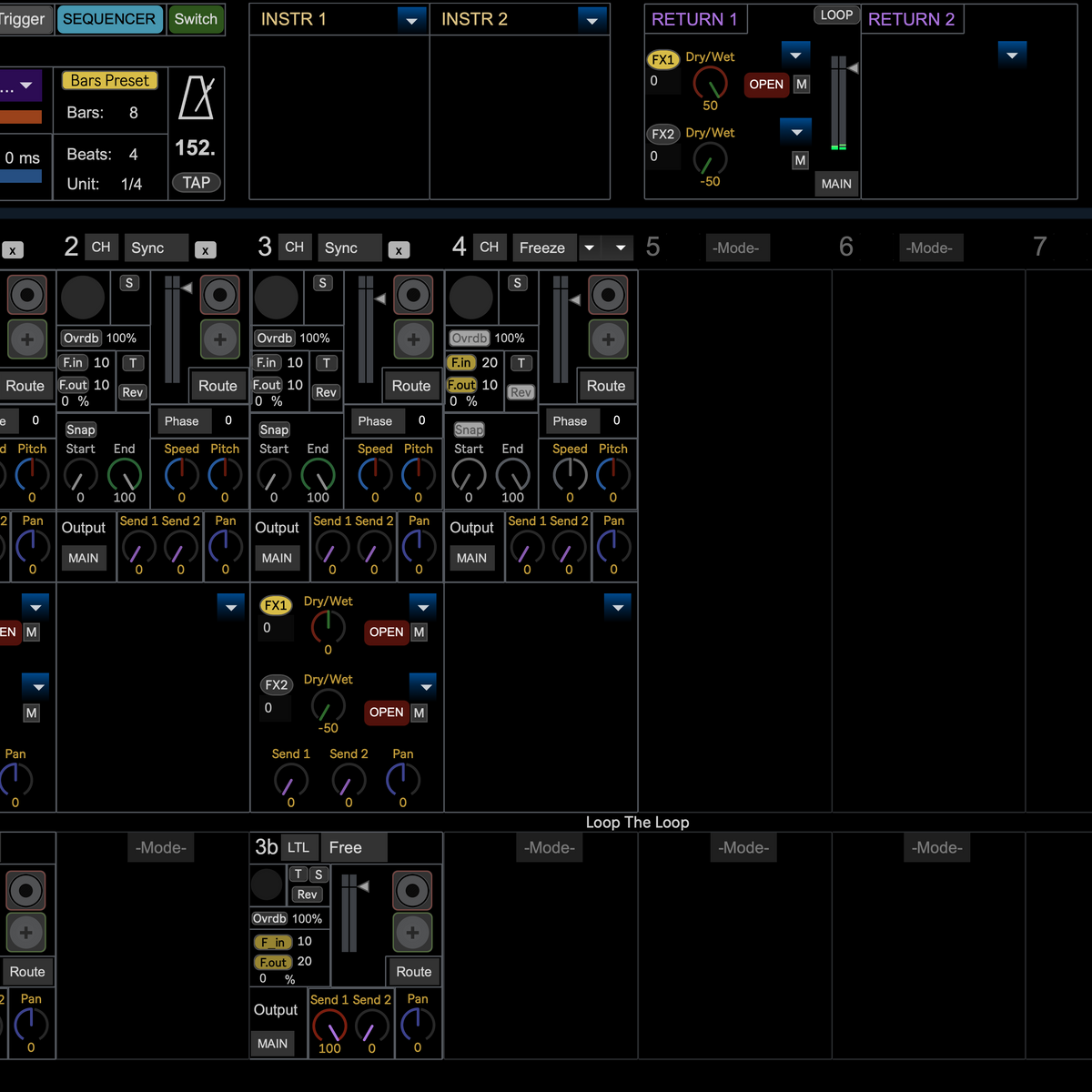Click channel 3 round loop display
Viewport: 1092px width, 1092px height.
point(277,298)
